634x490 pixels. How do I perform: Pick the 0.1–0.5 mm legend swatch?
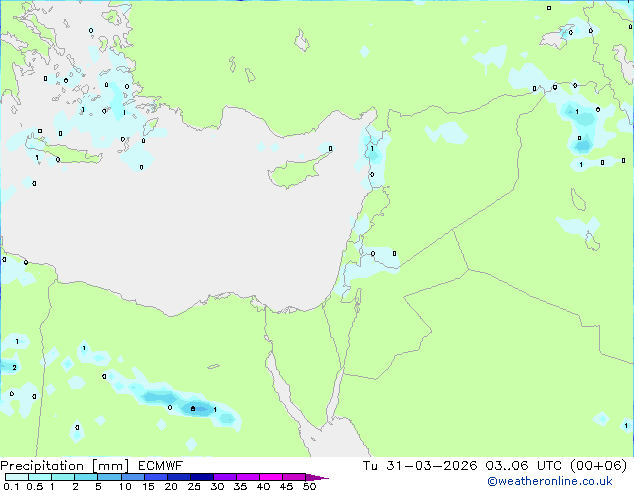[17, 477]
